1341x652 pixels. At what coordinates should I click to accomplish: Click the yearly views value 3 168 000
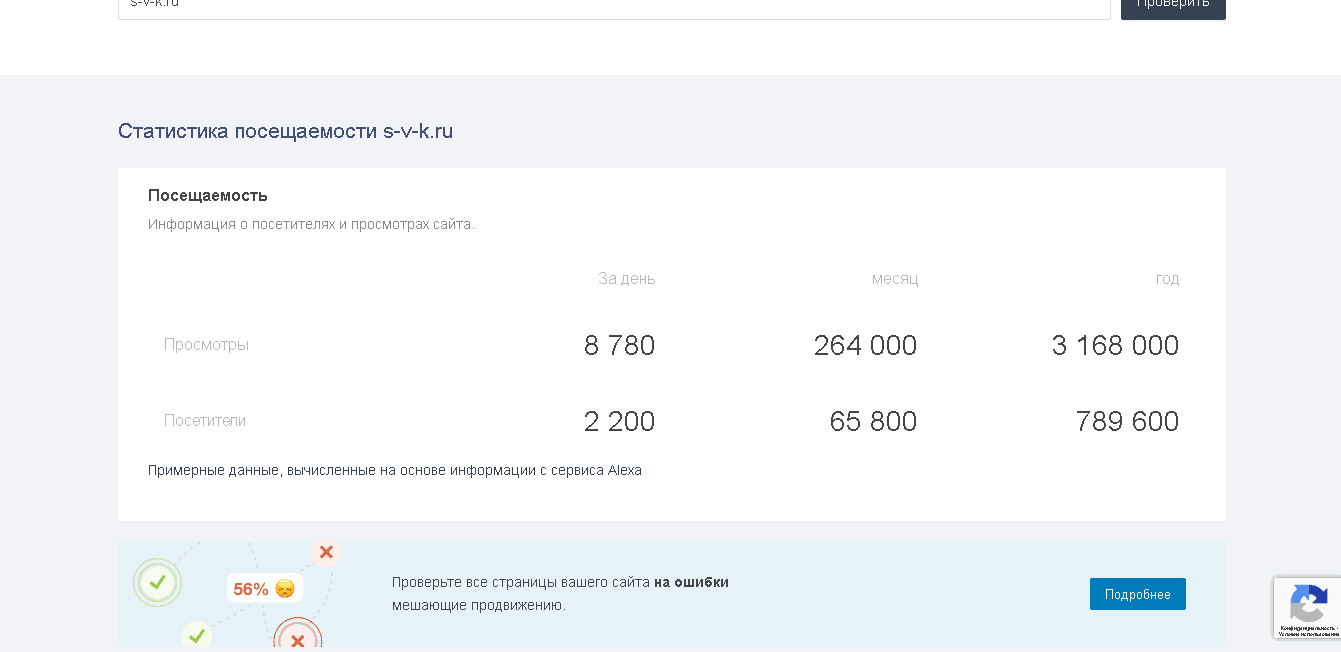(x=1115, y=346)
